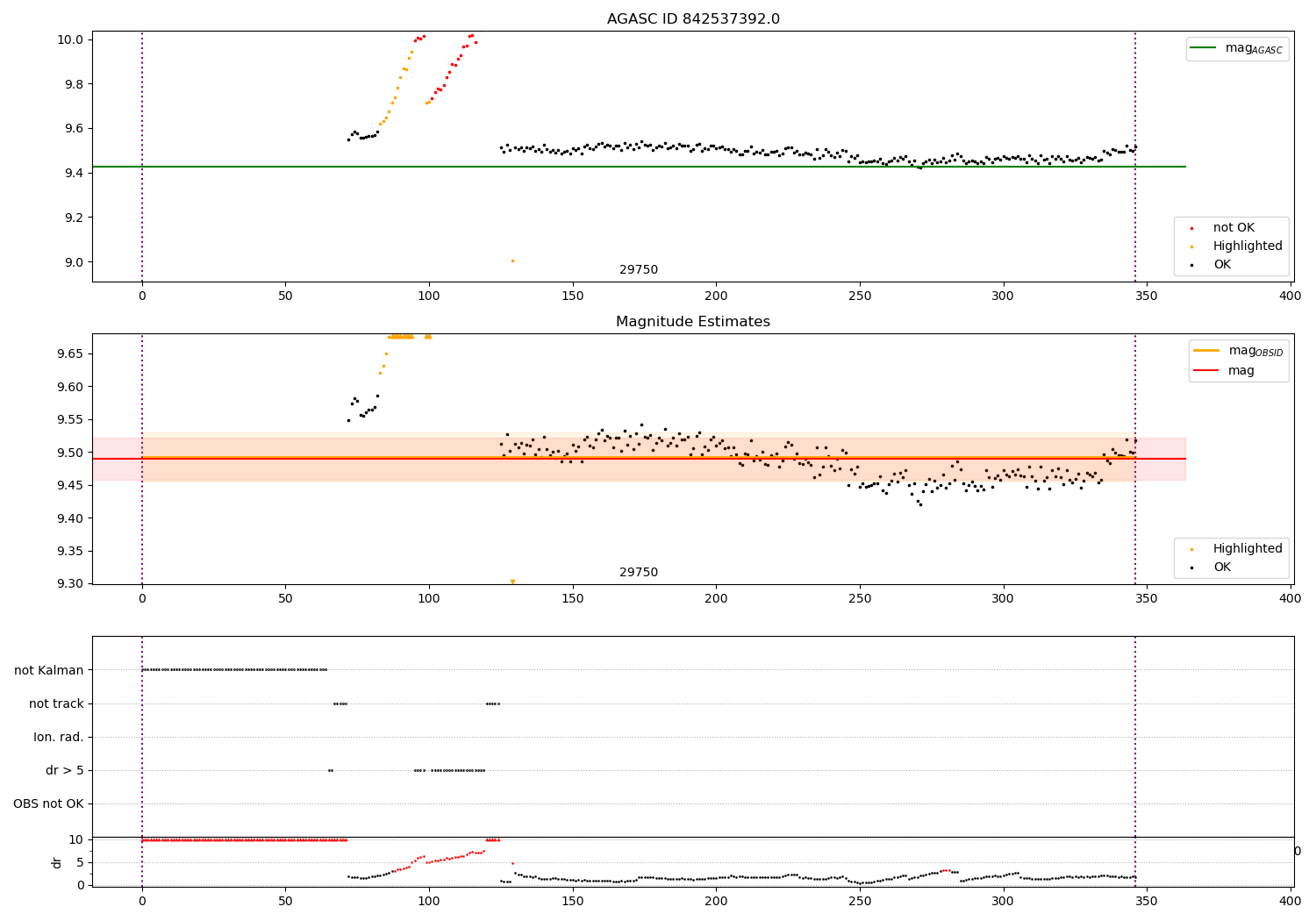Click the 150 x-tick under Magnitude Estimates plot
The width and height of the screenshot is (1316, 921).
pyautogui.click(x=573, y=599)
